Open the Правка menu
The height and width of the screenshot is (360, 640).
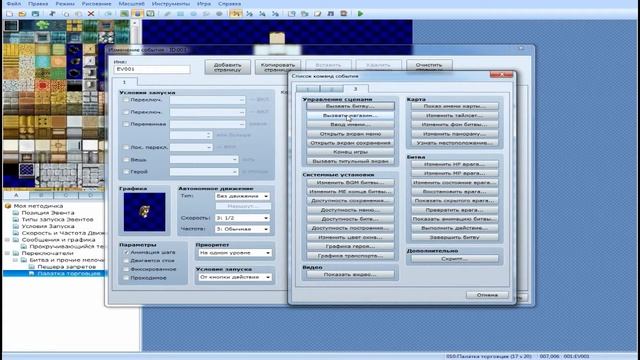click(38, 4)
